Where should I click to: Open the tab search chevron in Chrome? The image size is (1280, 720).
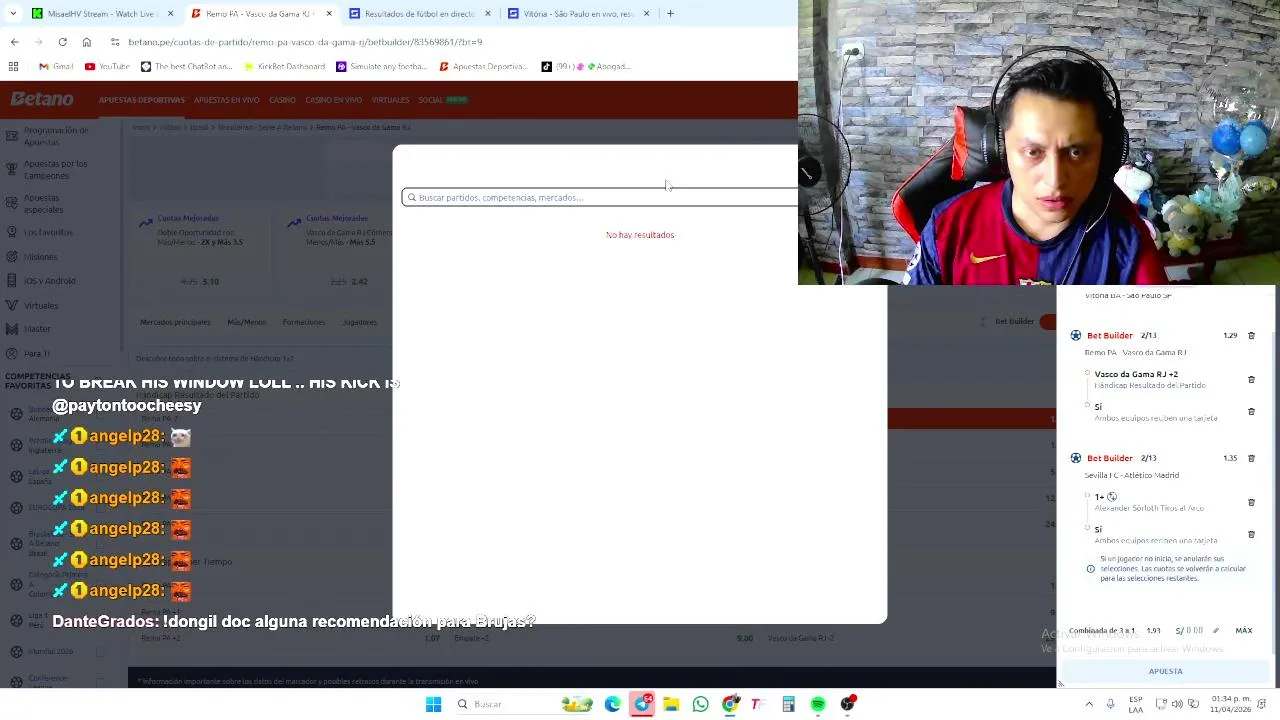(x=13, y=14)
